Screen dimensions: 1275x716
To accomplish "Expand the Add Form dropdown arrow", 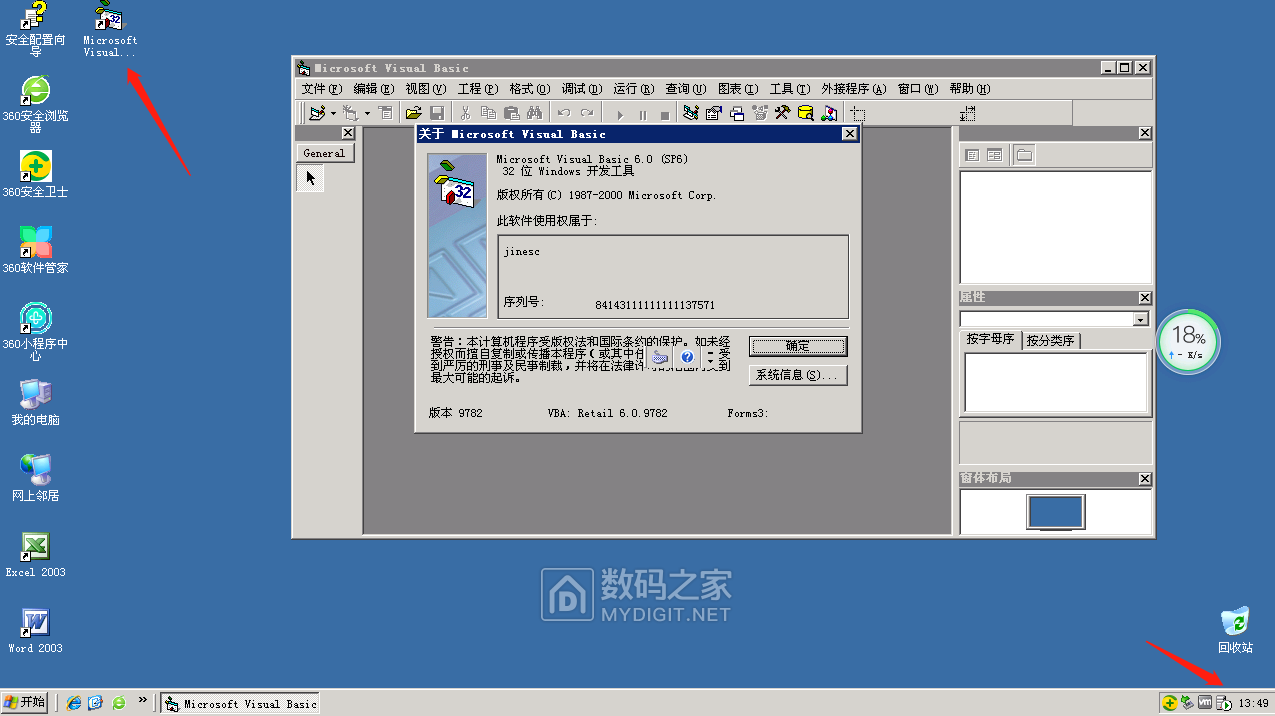I will (x=367, y=113).
